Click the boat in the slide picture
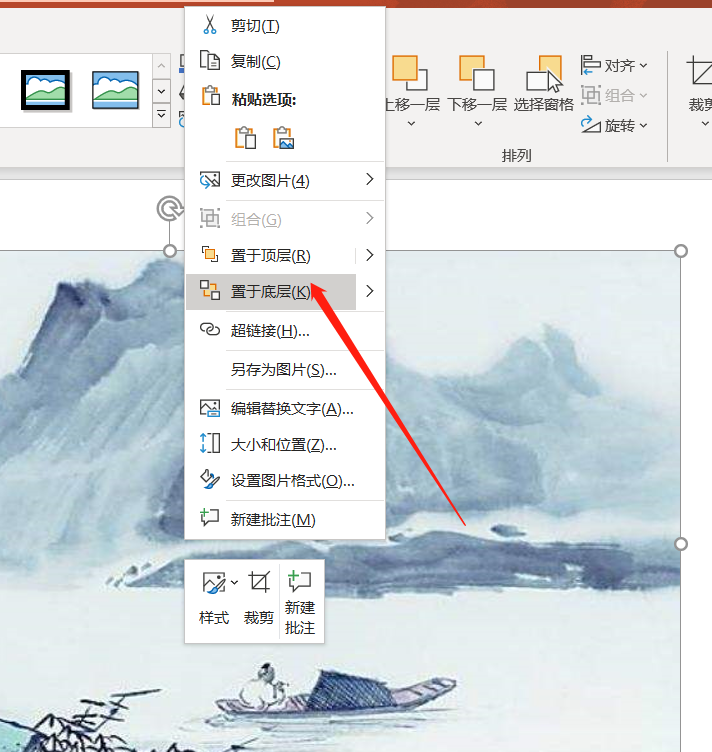The height and width of the screenshot is (752, 712). tap(336, 691)
